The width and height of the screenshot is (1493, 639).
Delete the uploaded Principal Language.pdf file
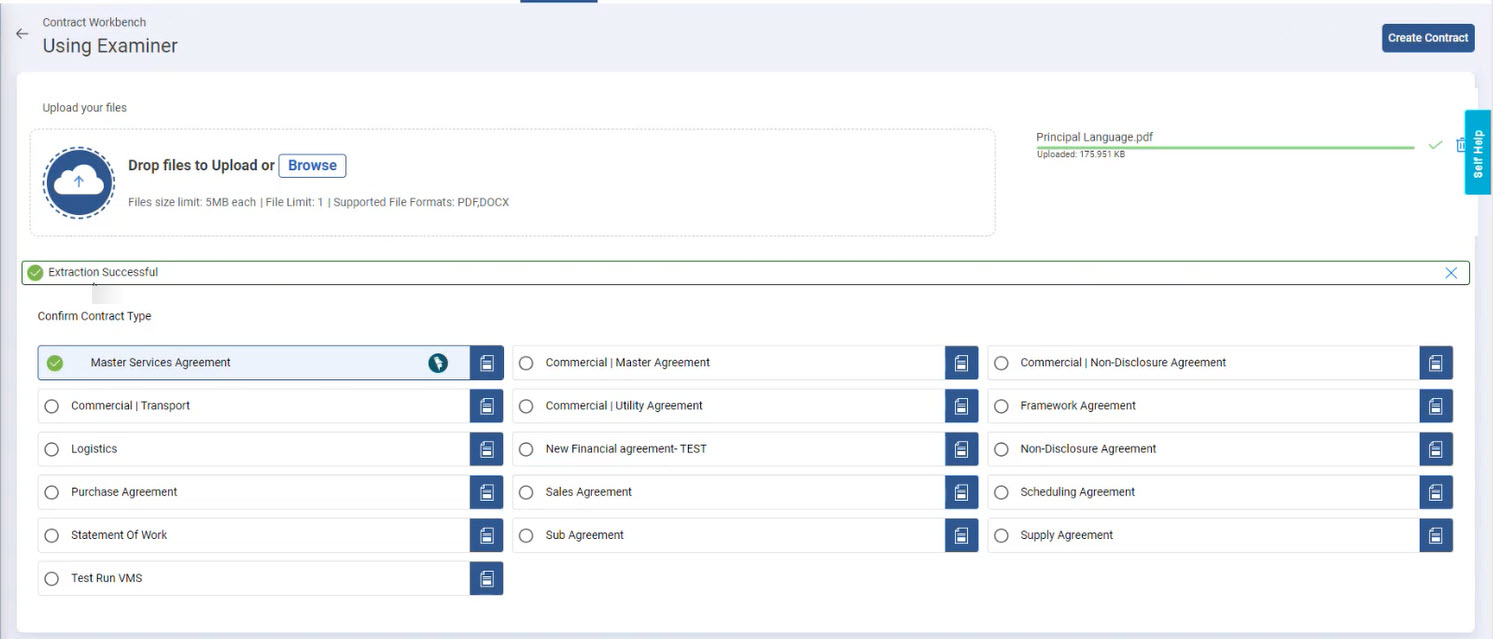click(x=1461, y=145)
